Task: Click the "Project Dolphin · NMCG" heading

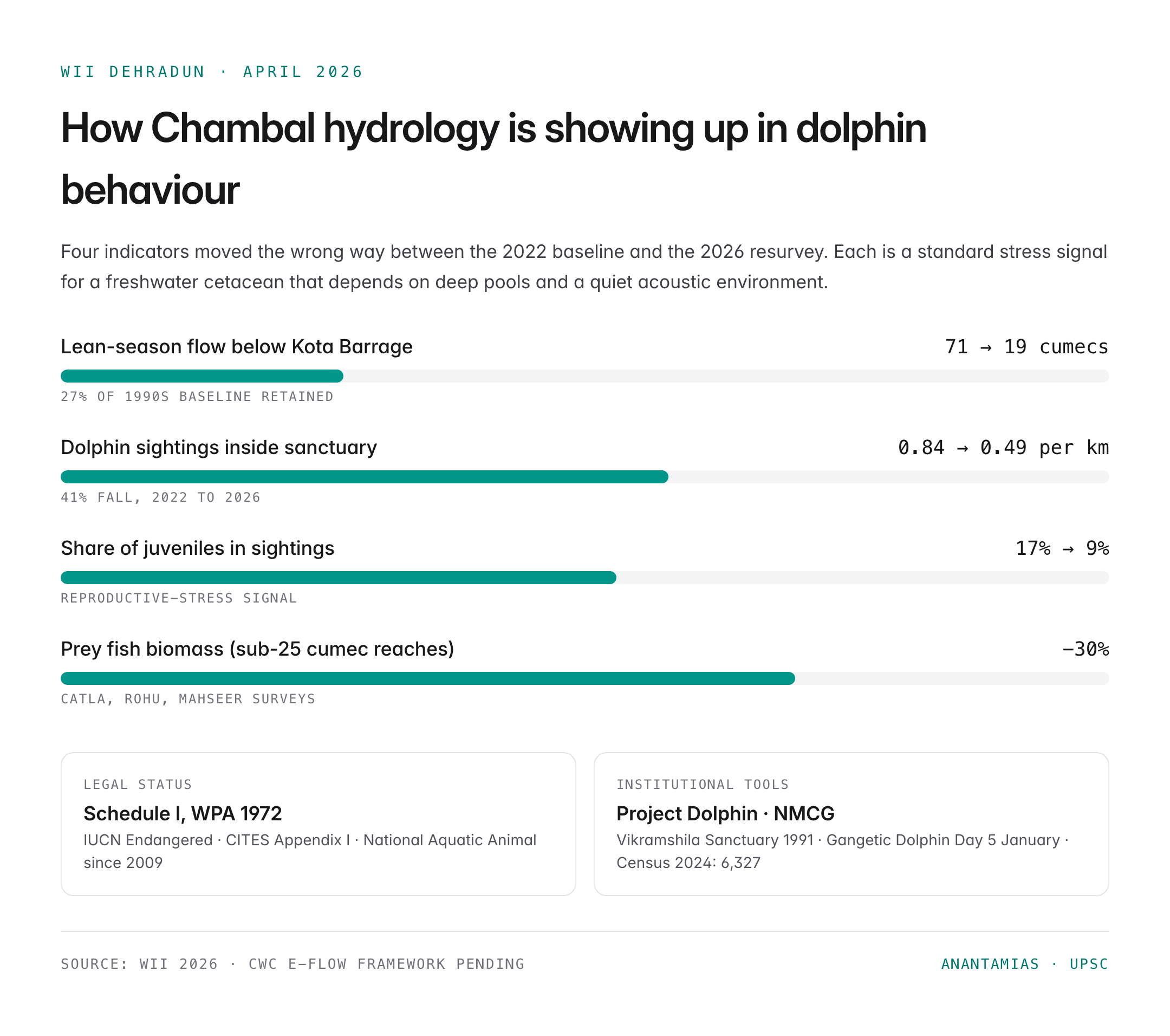Action: (725, 814)
